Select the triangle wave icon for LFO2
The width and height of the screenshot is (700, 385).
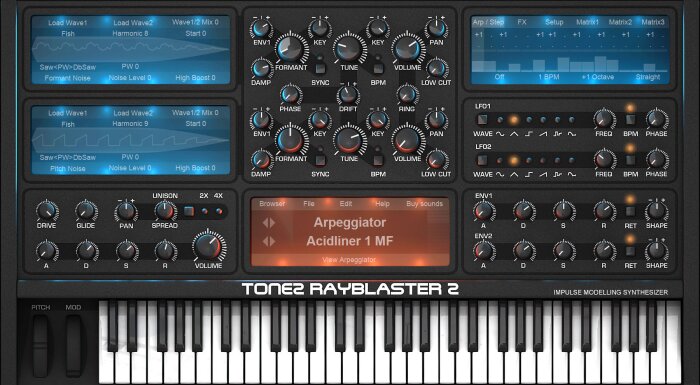pyautogui.click(x=514, y=174)
